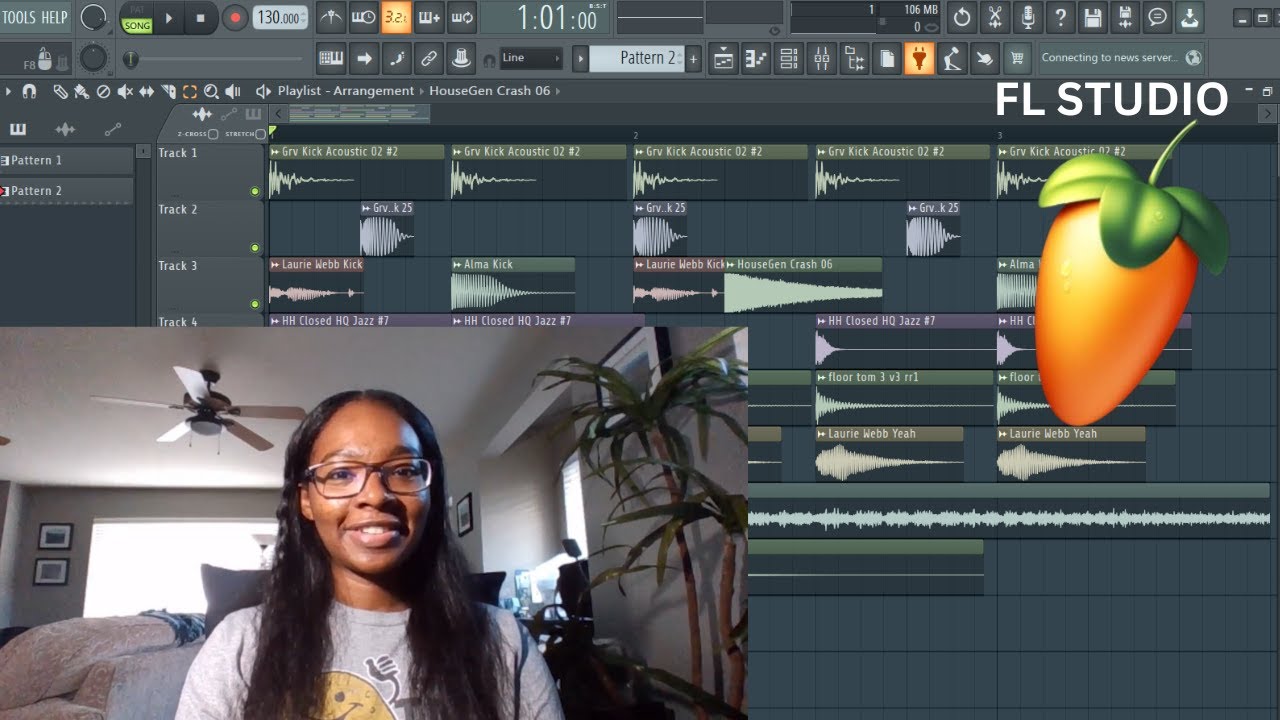The image size is (1280, 720).
Task: Mute Track 2 with green light
Action: pos(255,247)
